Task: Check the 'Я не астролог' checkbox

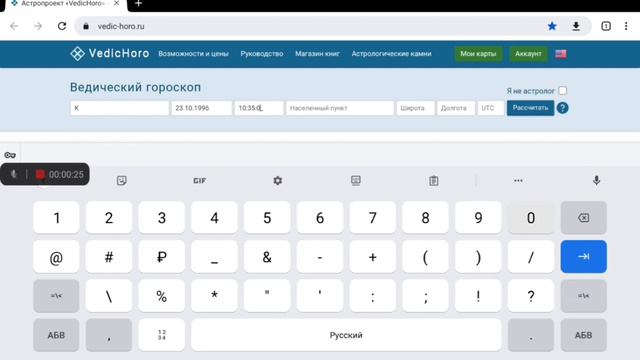Action: [x=562, y=91]
